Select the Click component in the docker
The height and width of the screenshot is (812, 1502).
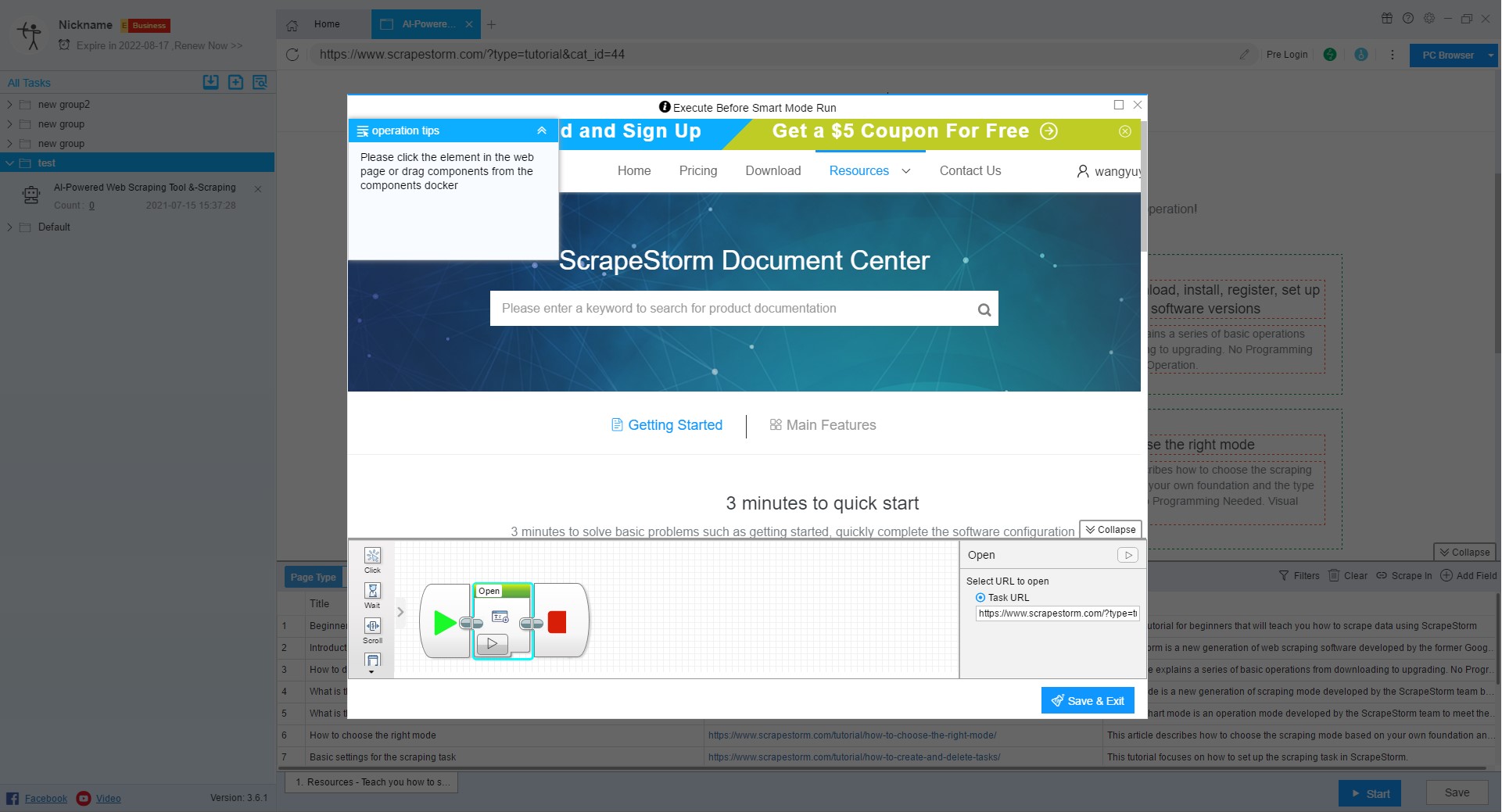372,560
